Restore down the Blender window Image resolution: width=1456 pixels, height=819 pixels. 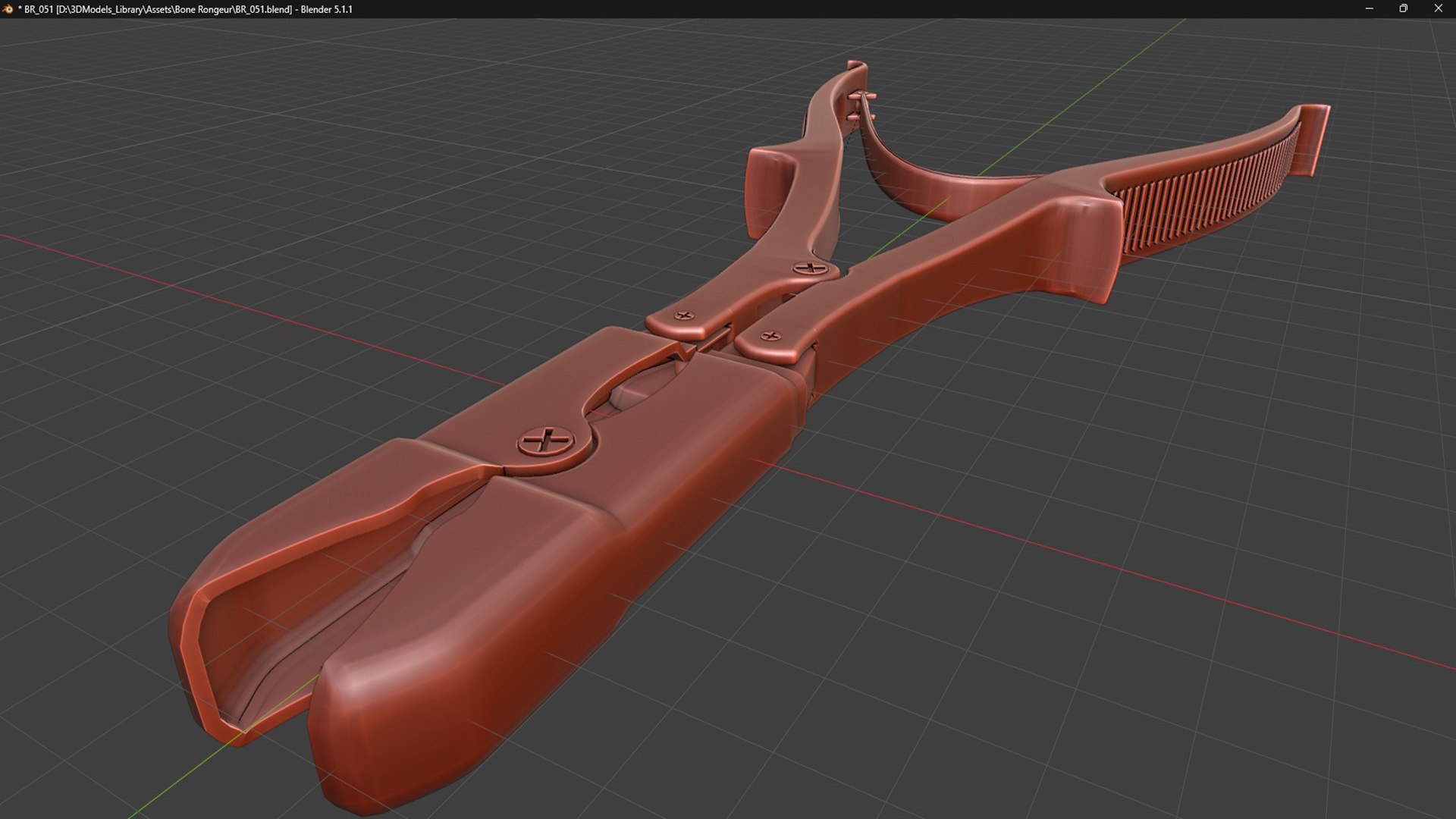point(1403,9)
